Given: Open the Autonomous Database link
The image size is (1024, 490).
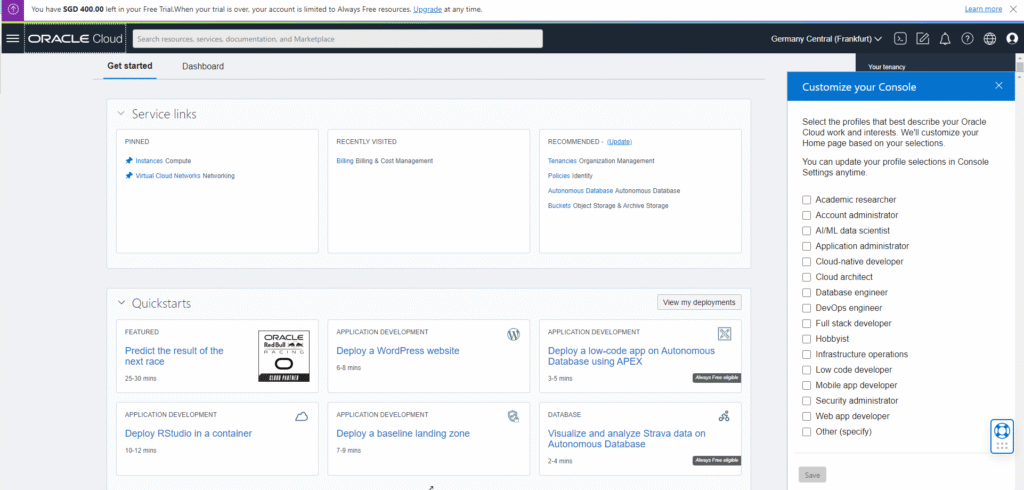Looking at the screenshot, I should pyautogui.click(x=581, y=191).
